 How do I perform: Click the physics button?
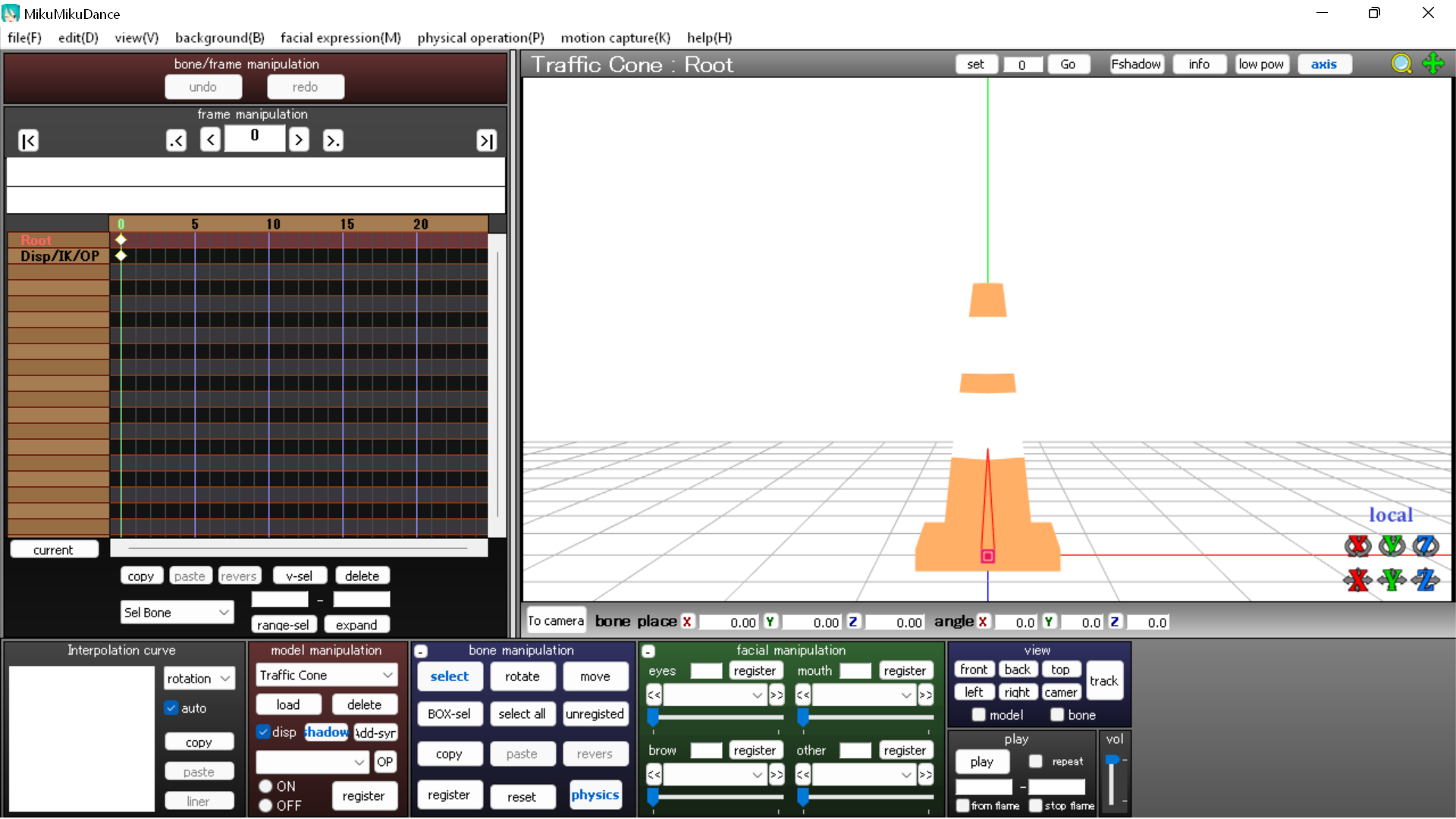tap(595, 795)
